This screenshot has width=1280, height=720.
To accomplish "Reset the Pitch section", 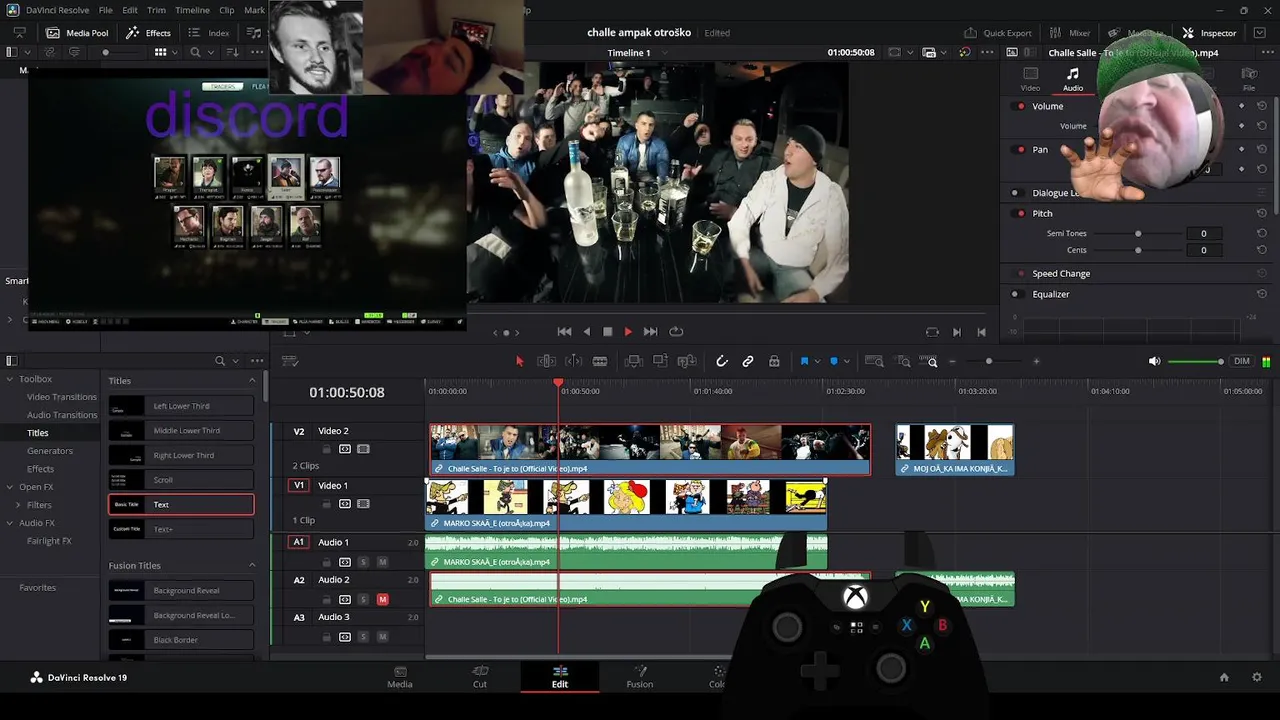I will 1262,213.
